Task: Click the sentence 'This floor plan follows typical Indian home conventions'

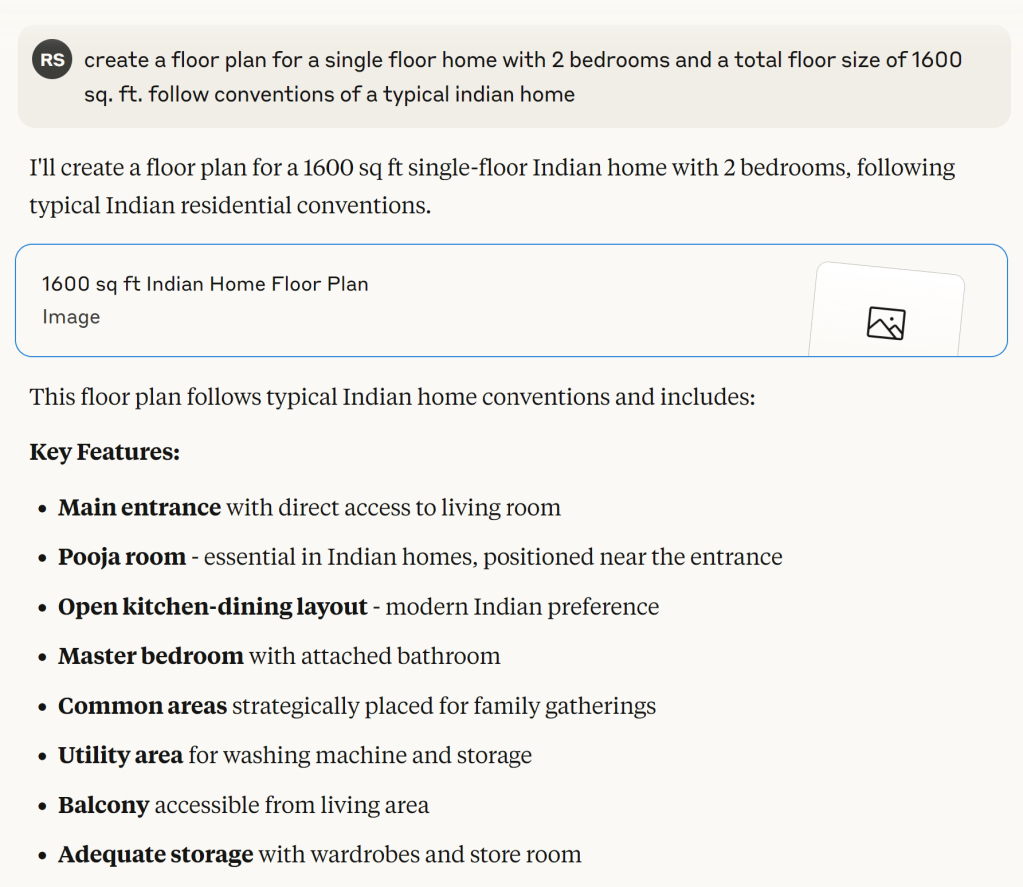Action: [x=392, y=397]
